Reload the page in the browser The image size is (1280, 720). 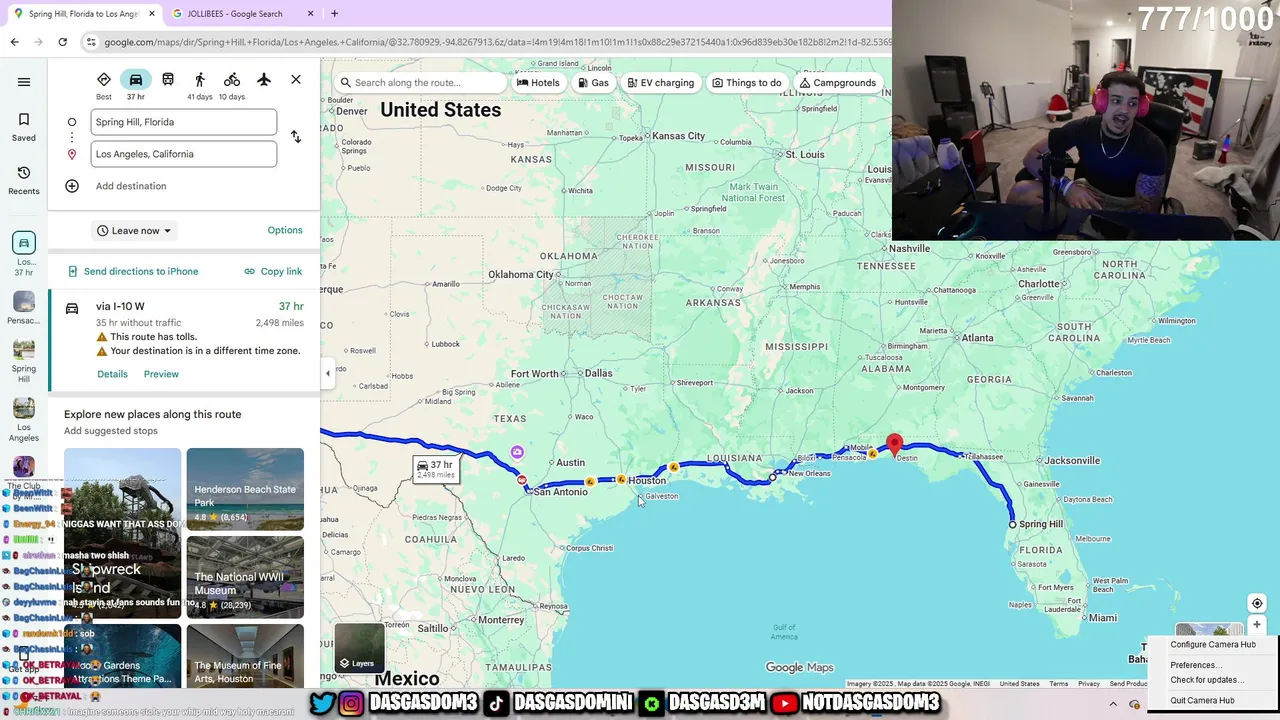pyautogui.click(x=62, y=42)
